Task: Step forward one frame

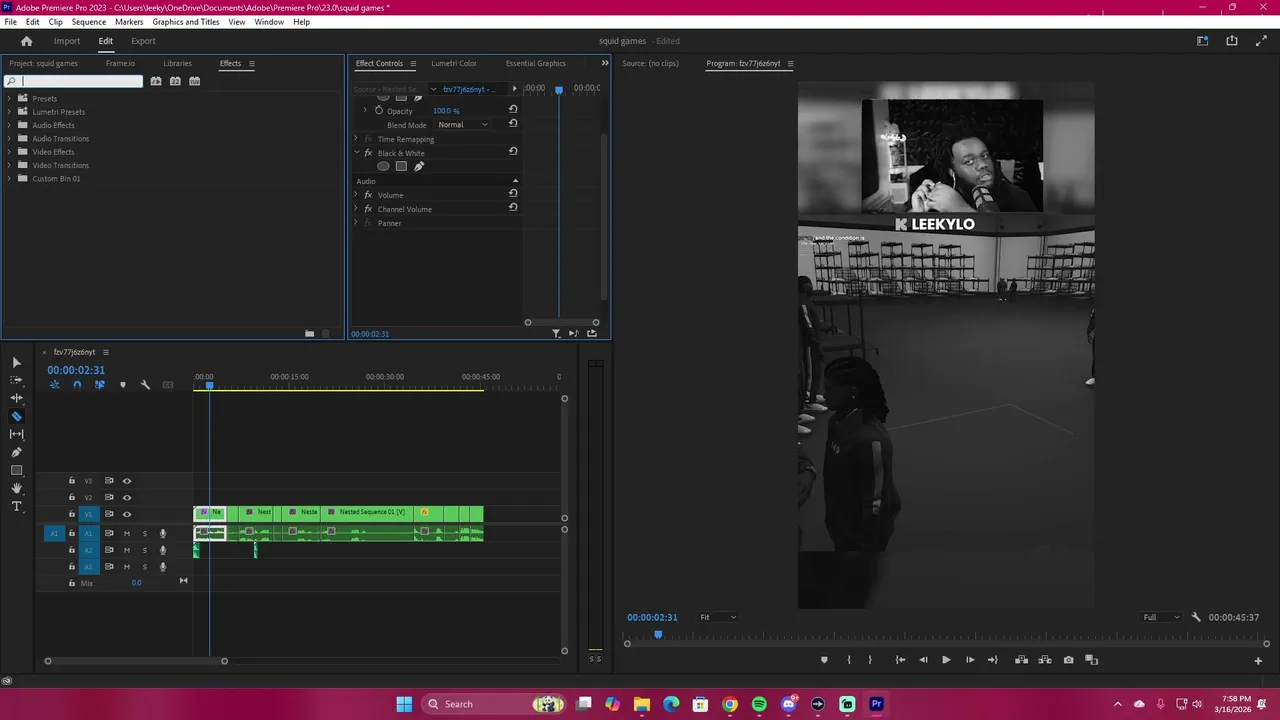Action: click(x=970, y=660)
